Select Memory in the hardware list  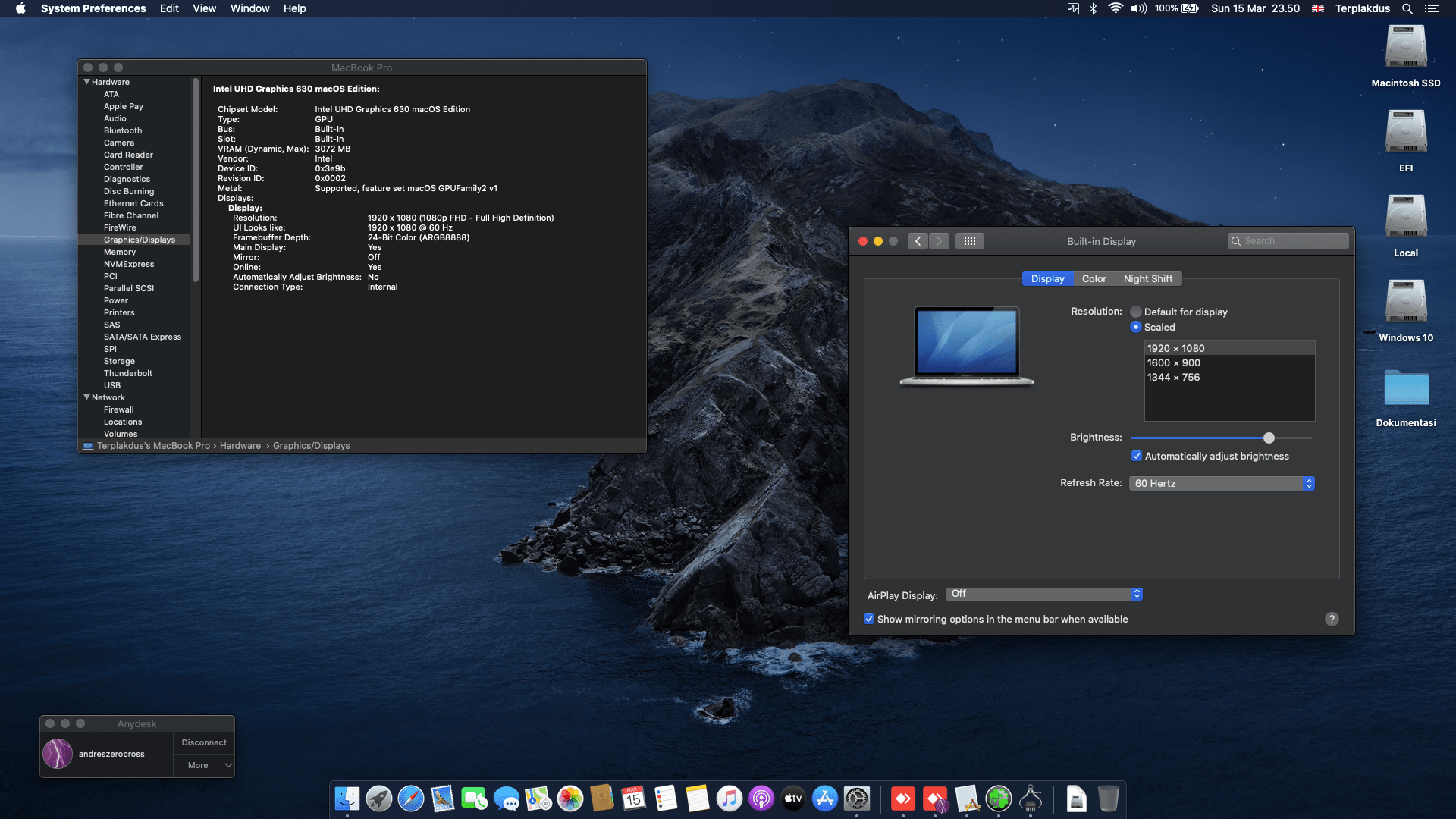click(120, 252)
